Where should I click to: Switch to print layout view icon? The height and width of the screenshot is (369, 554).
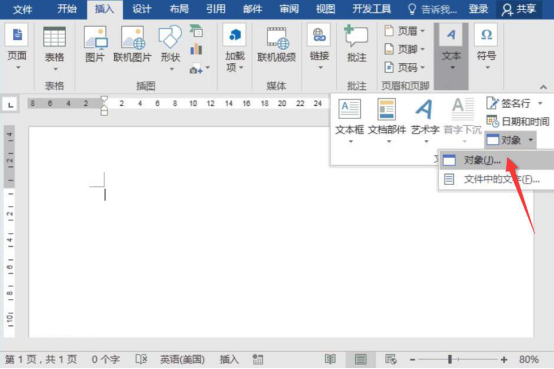pos(360,359)
